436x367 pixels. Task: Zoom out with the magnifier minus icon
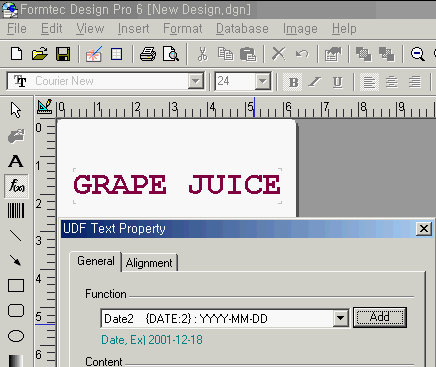pos(418,54)
